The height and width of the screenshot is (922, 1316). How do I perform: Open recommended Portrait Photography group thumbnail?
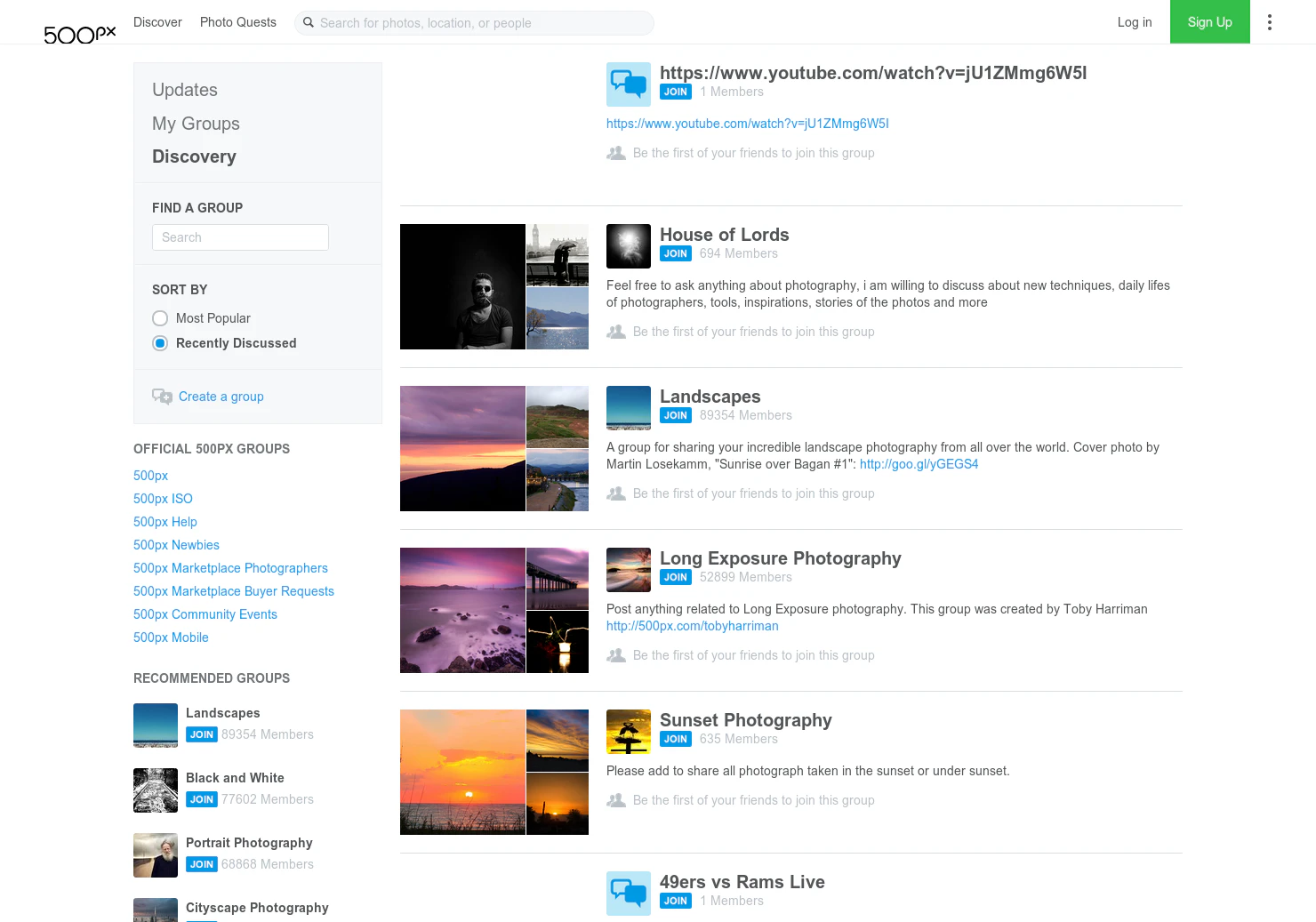pos(156,855)
